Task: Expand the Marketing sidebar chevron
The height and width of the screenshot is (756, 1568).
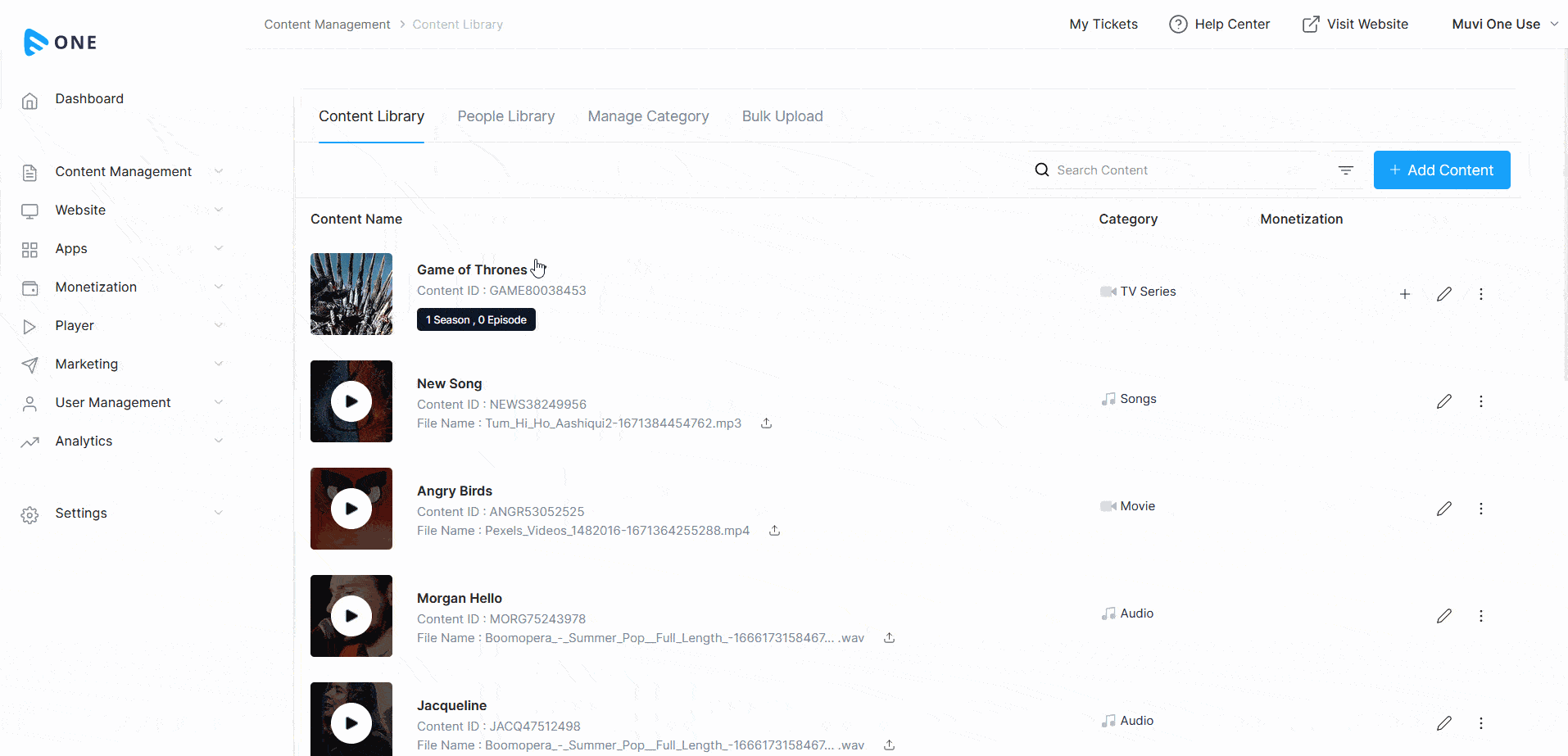Action: pos(219,364)
